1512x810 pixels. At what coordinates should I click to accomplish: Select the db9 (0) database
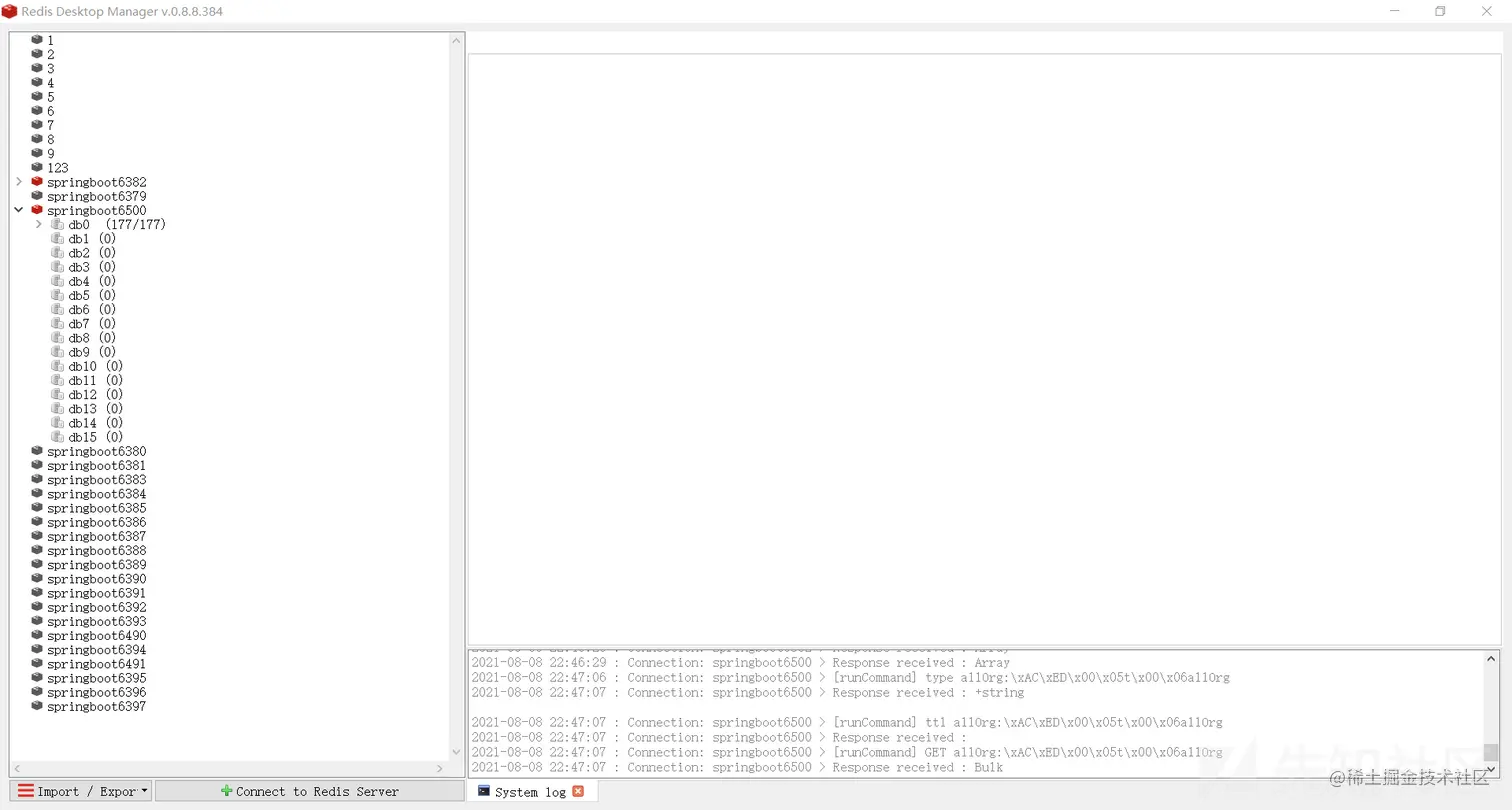(x=92, y=352)
